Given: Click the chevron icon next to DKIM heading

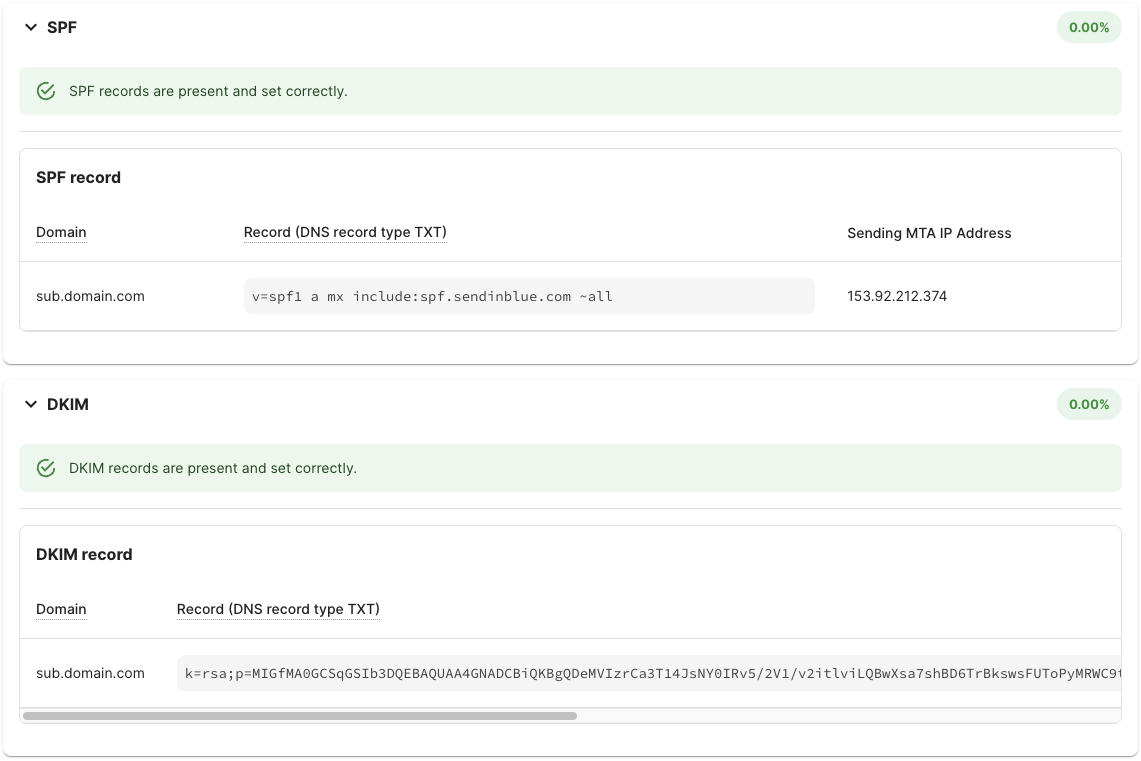Looking at the screenshot, I should [29, 404].
